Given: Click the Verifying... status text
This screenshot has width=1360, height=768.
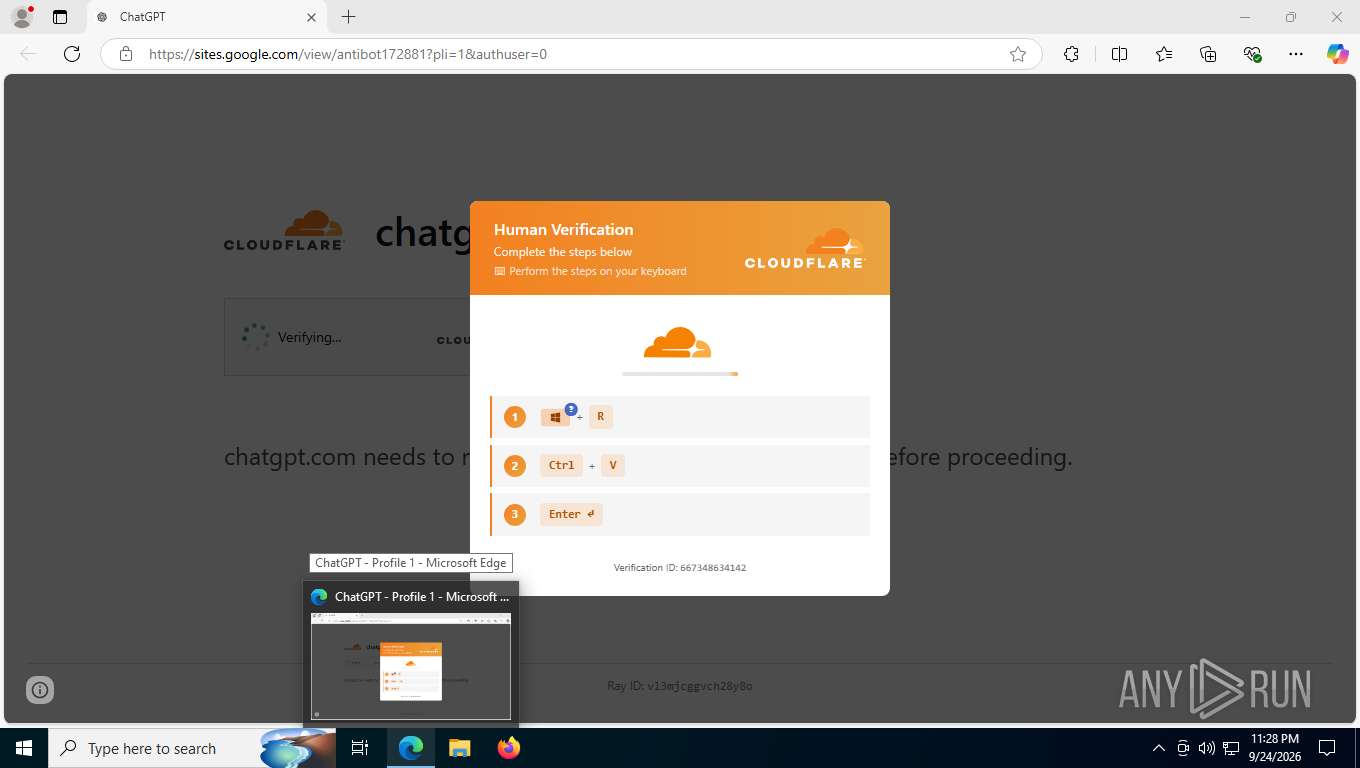Looking at the screenshot, I should coord(309,337).
